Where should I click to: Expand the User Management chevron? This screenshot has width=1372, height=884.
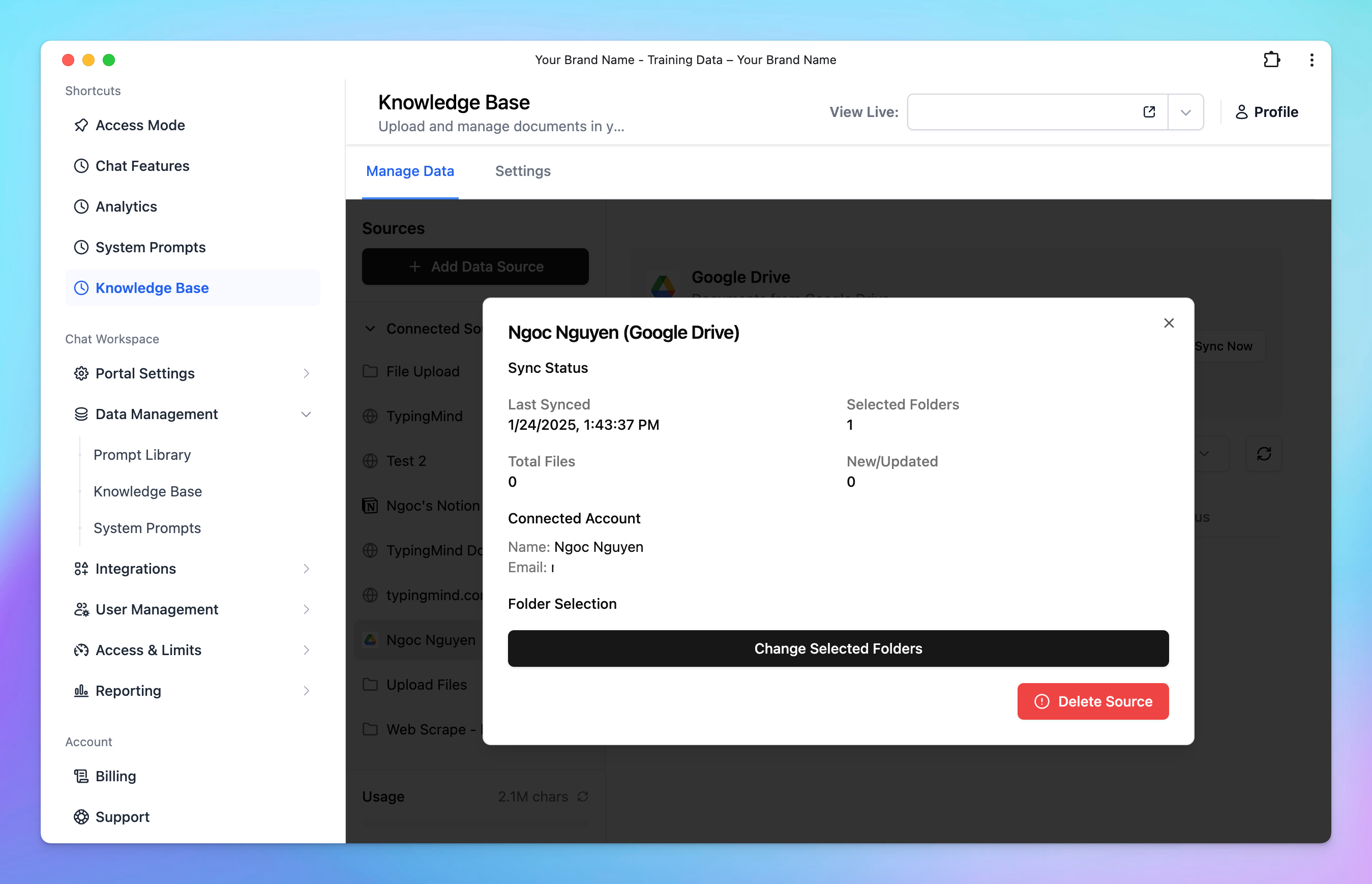pos(307,610)
